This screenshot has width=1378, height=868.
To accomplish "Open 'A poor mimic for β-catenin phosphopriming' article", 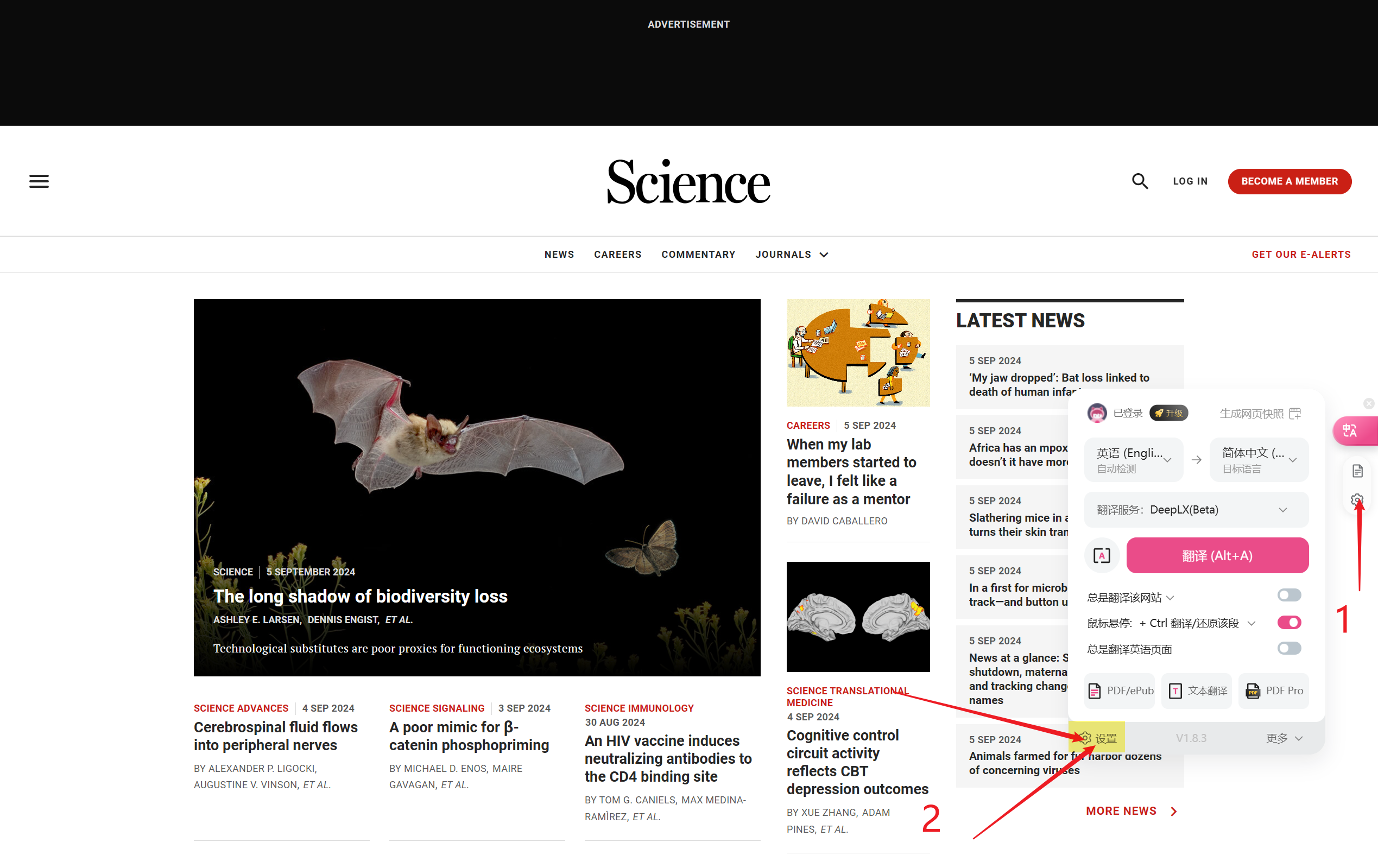I will 469,736.
